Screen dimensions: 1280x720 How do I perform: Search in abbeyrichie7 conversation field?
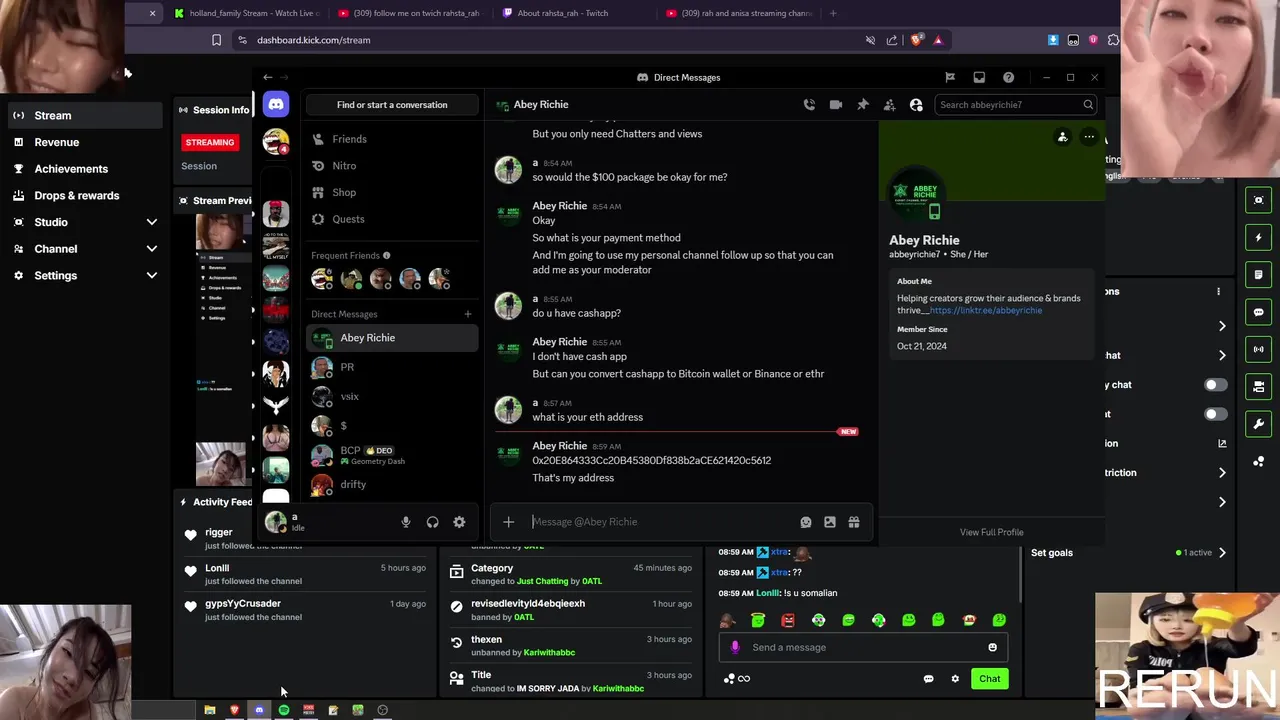coord(1015,104)
